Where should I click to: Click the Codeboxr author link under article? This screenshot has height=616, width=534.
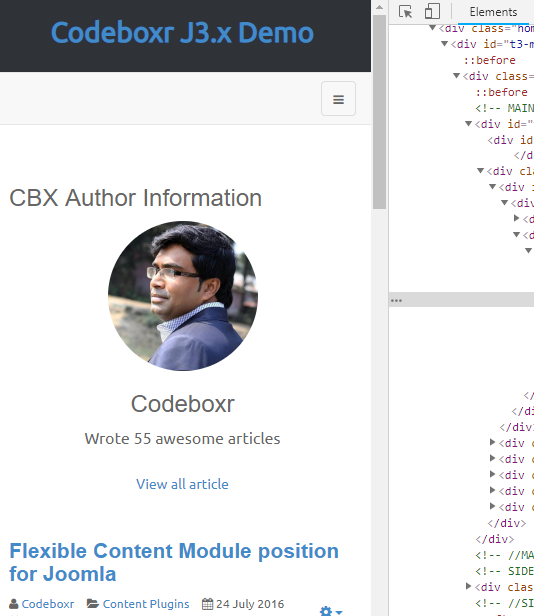point(48,604)
